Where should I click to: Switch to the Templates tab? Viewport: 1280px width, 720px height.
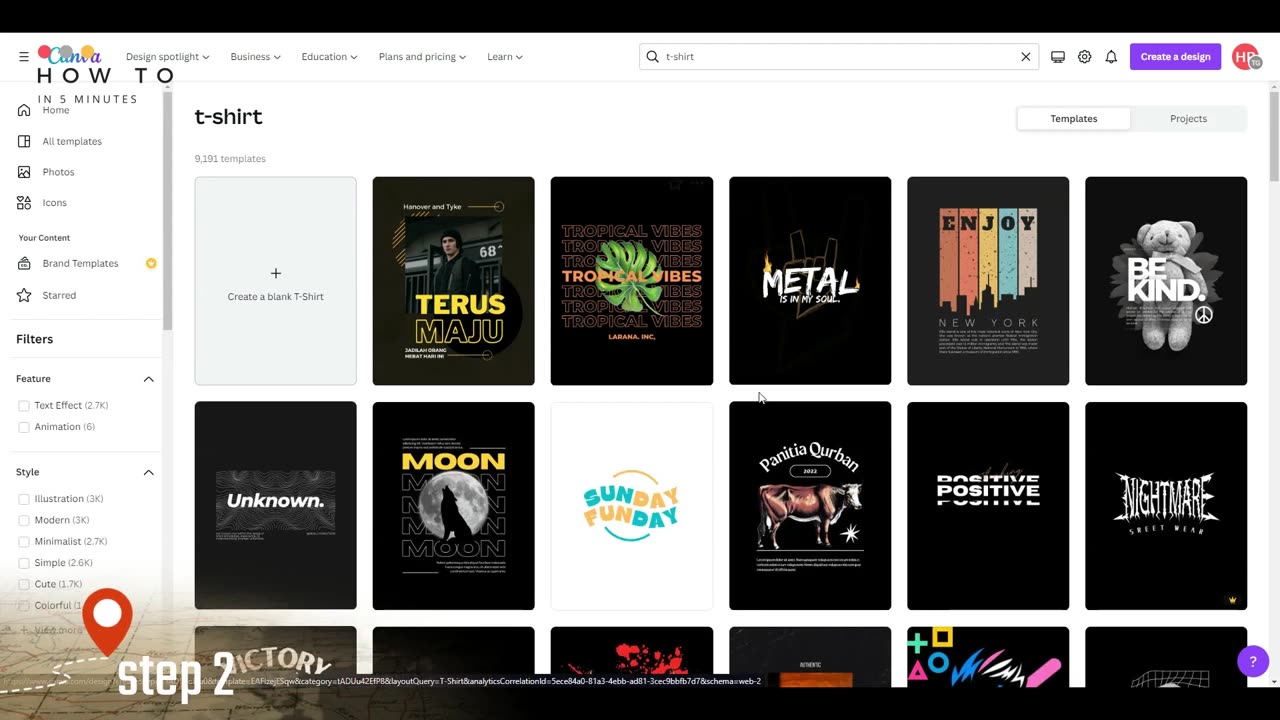(1074, 119)
